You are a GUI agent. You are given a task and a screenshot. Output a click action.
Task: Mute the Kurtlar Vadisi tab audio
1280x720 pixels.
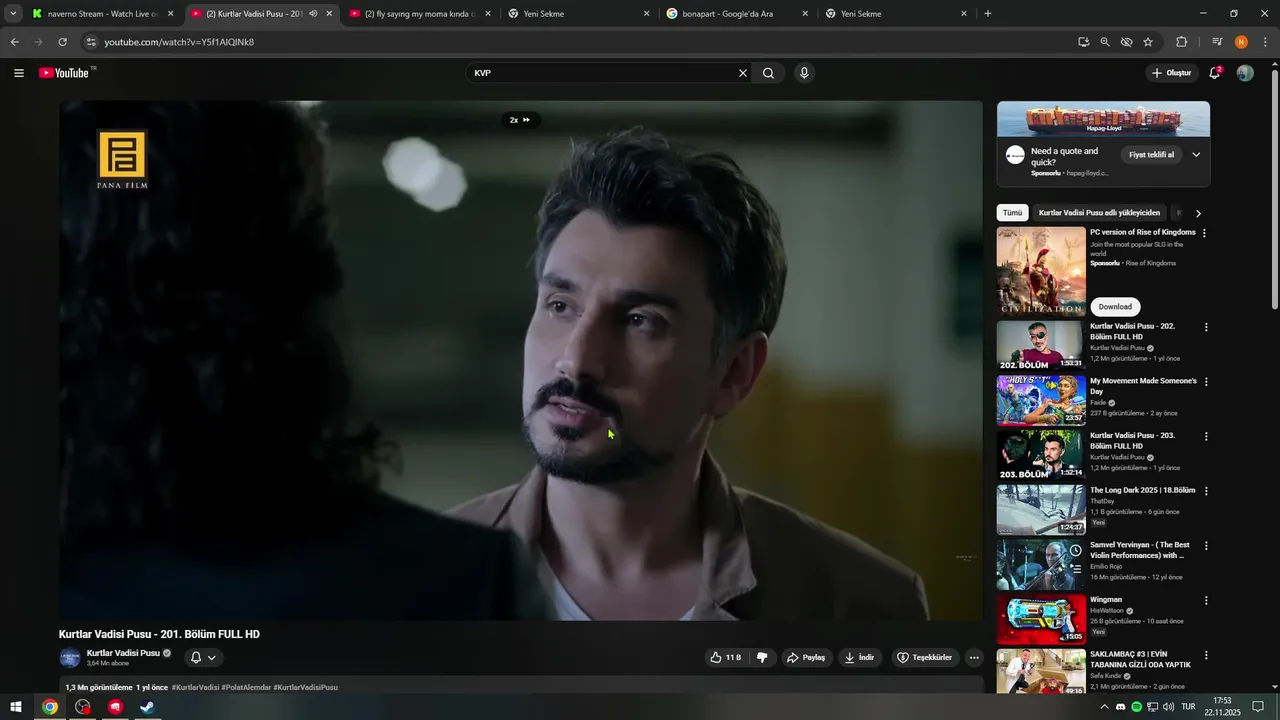(x=313, y=14)
